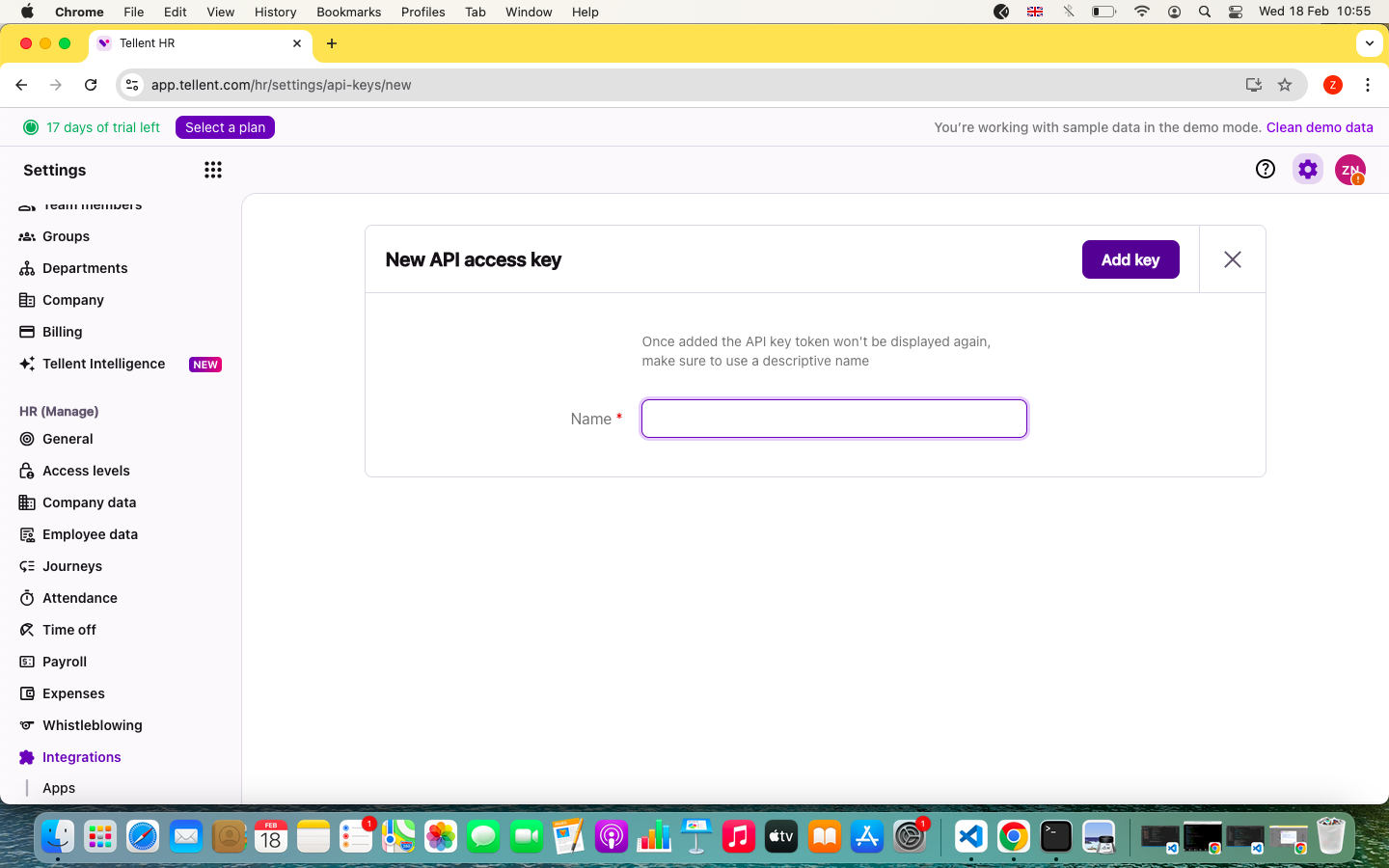1389x868 pixels.
Task: Open Groups in settings sidebar
Action: (x=66, y=236)
